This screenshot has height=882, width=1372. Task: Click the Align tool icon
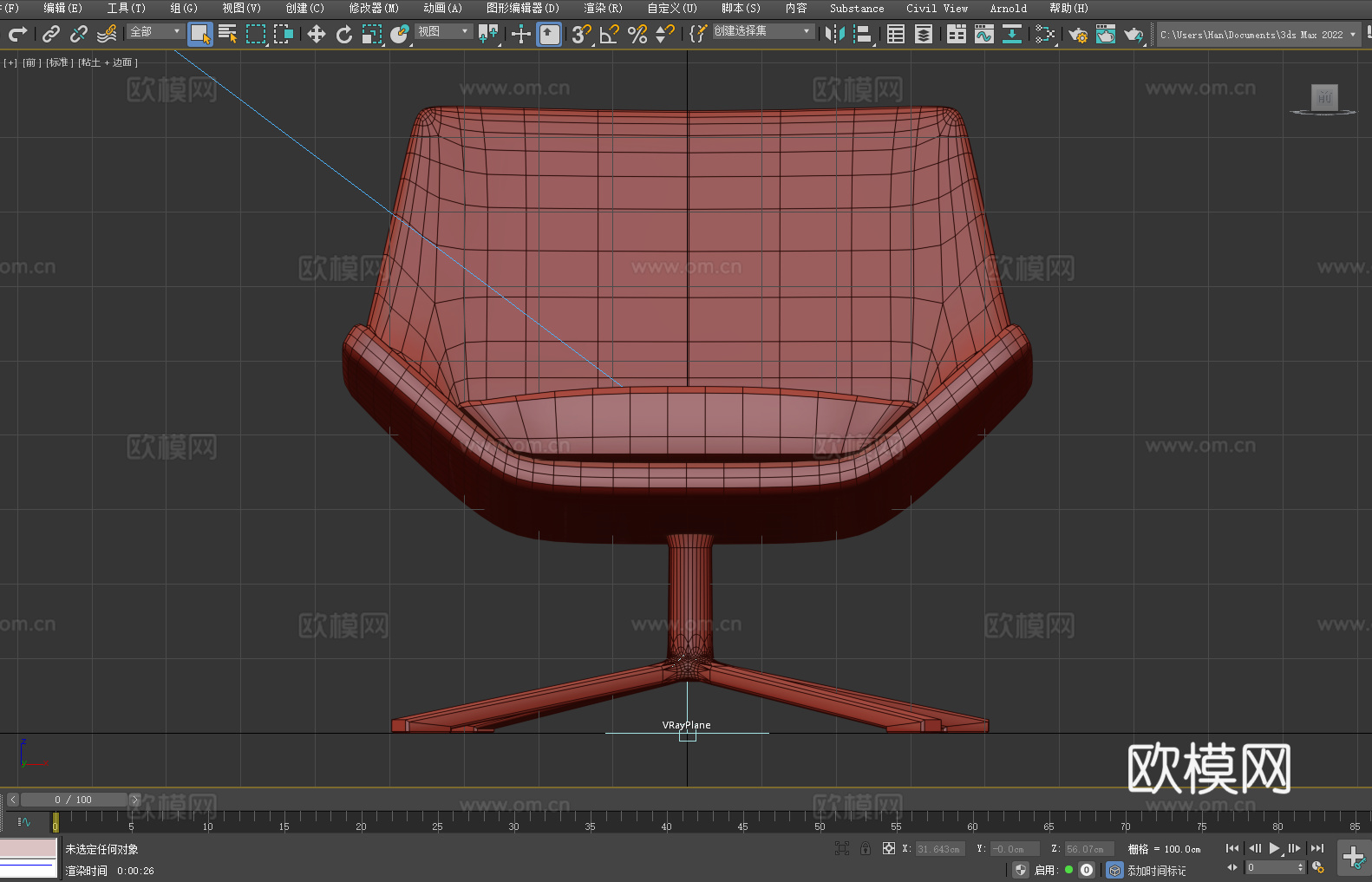[x=863, y=34]
